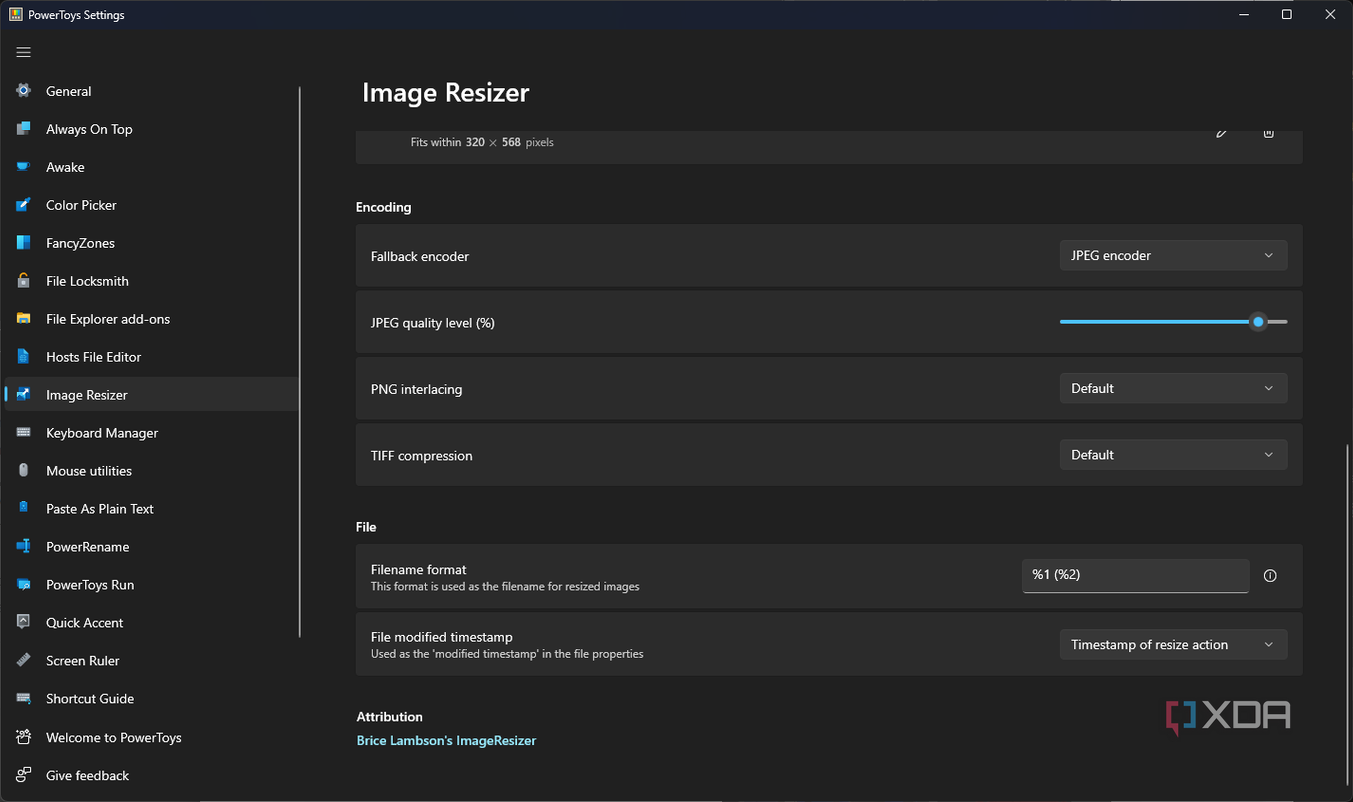The height and width of the screenshot is (802, 1353).
Task: Open Brice Lambson's ImageResizer link
Action: point(446,741)
